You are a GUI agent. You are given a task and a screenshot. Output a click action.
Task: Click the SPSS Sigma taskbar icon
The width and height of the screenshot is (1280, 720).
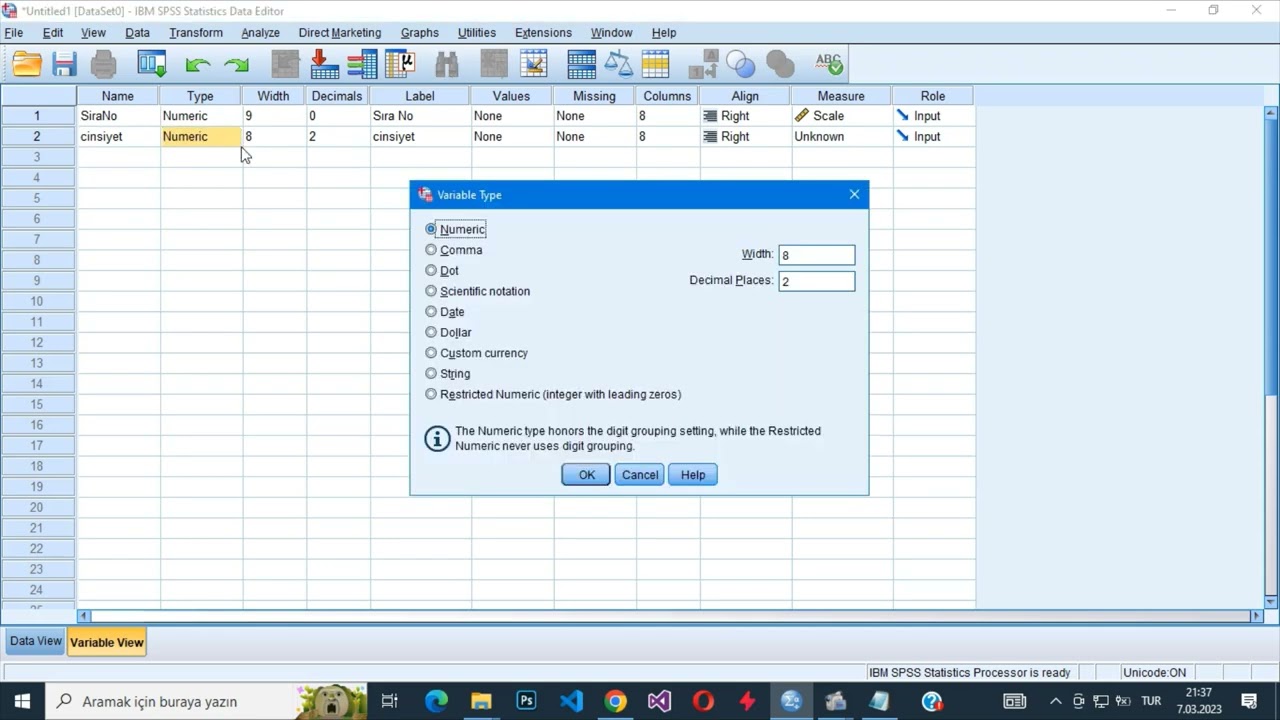point(791,701)
